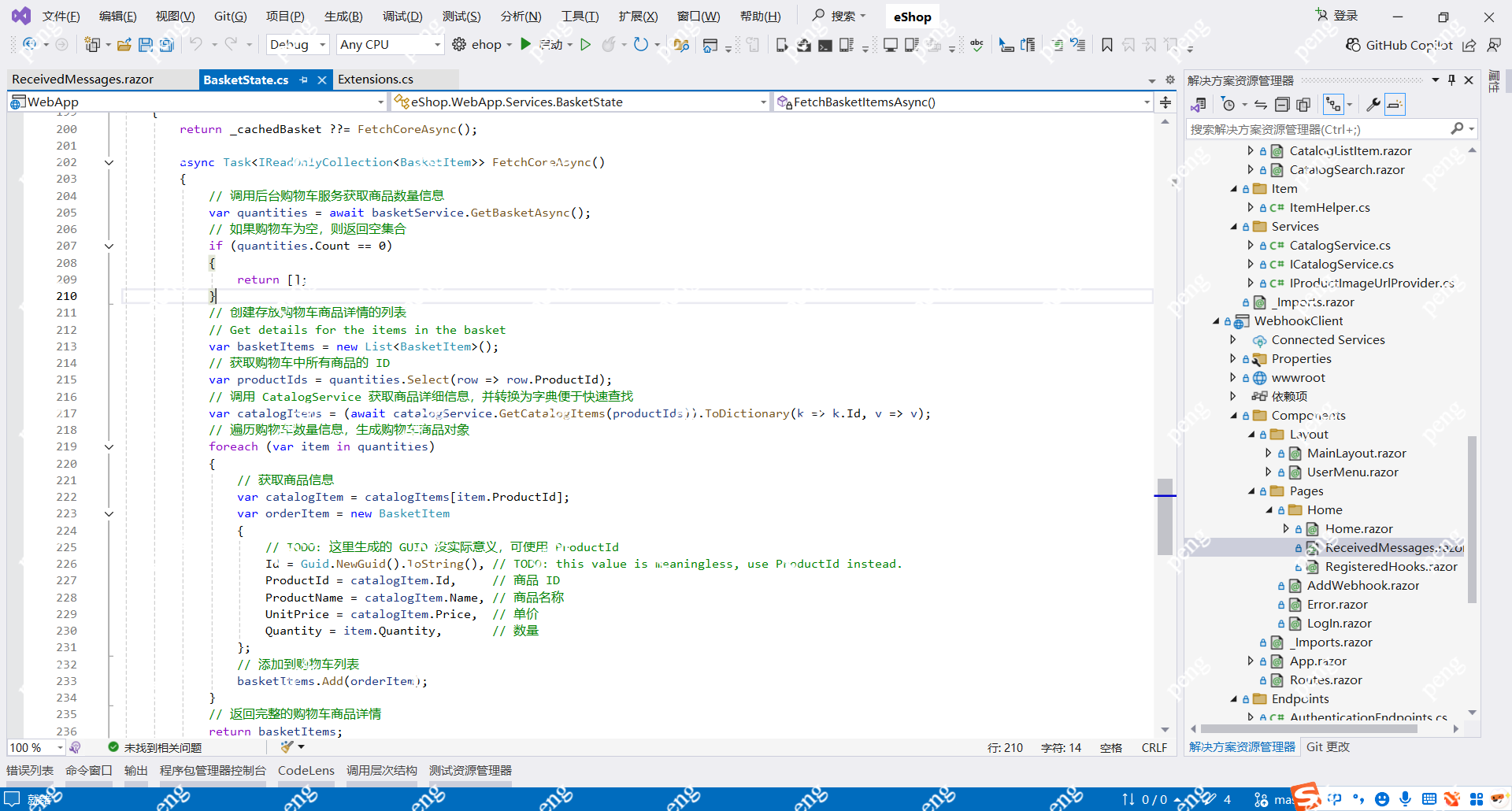This screenshot has width=1512, height=811.
Task: Click the bookmark toggle icon in the toolbar
Action: point(1106,45)
